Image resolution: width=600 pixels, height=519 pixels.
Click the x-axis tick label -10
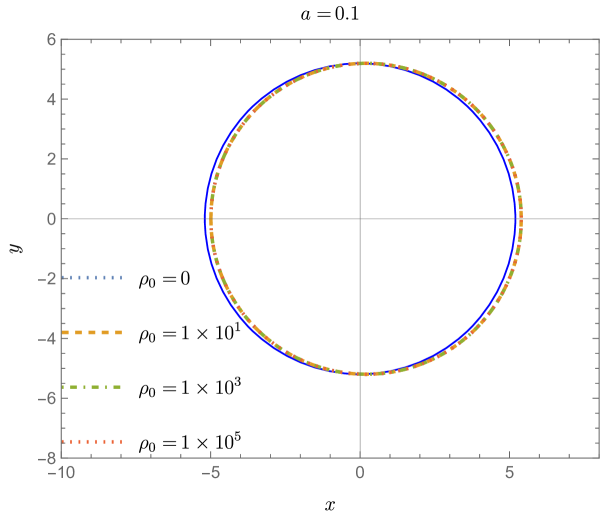tap(62, 472)
